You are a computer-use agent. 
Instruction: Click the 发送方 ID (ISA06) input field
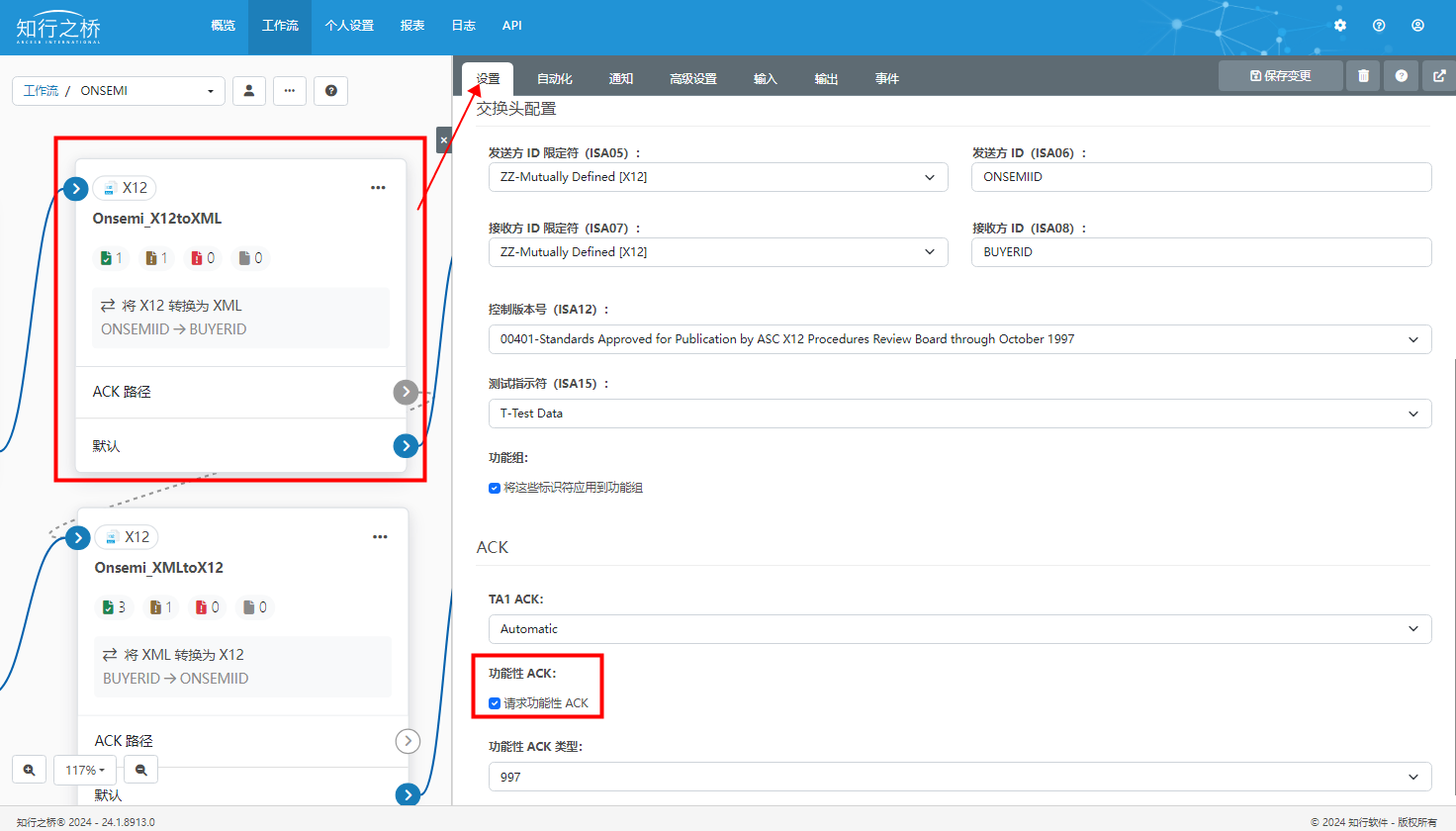point(1201,177)
